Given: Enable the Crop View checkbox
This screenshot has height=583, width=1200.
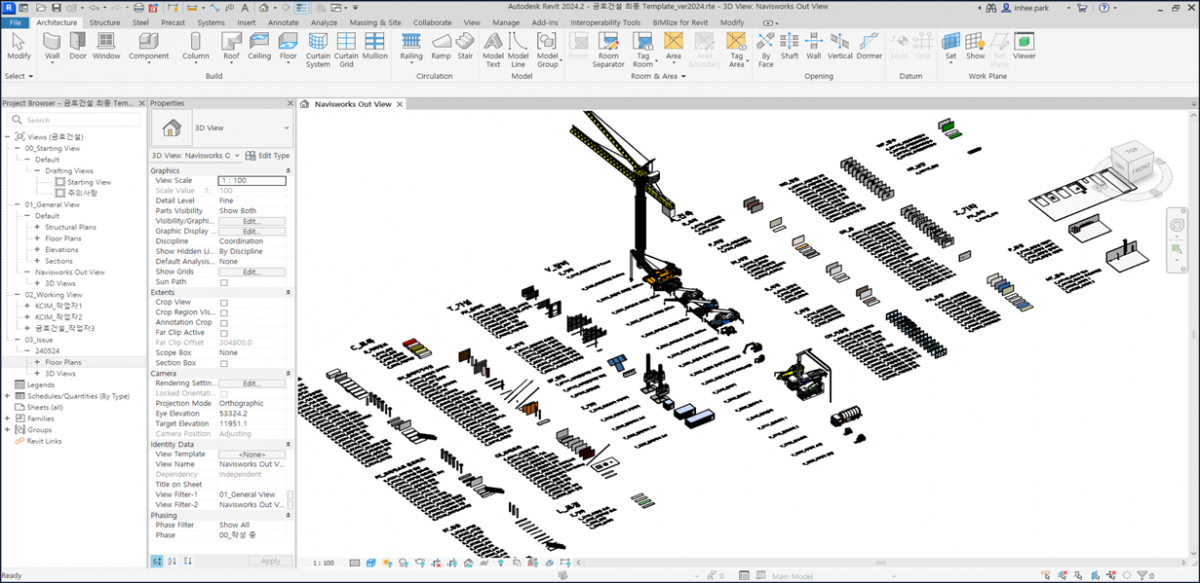Looking at the screenshot, I should 224,302.
